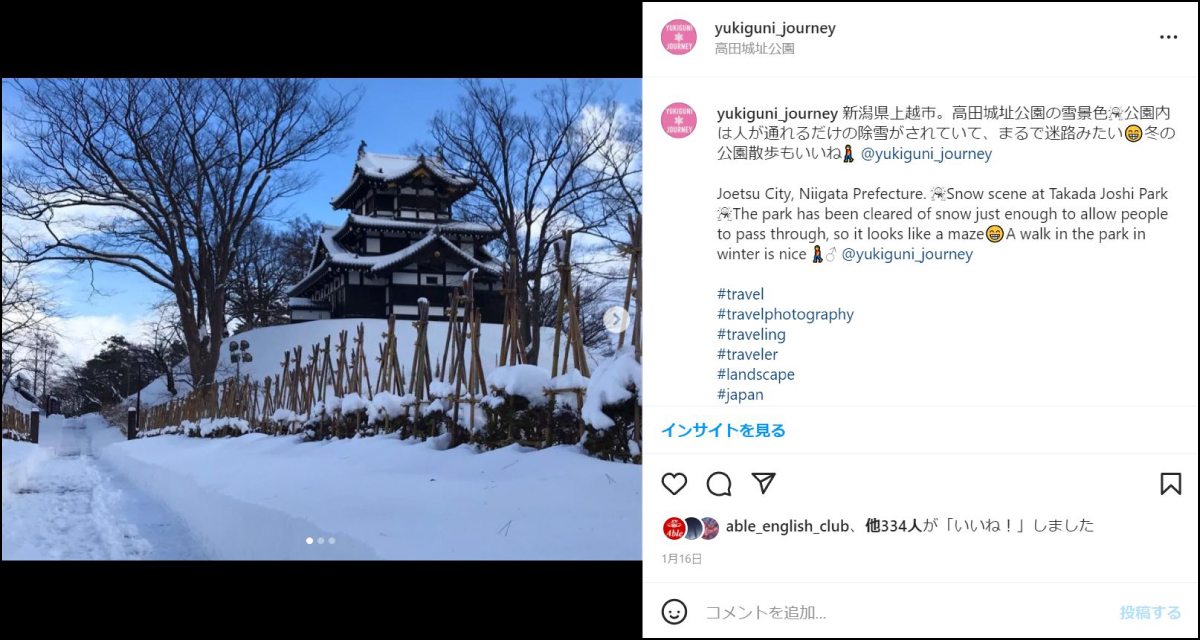1200x640 pixels.
Task: Open 高田城址公園 location link
Action: [x=755, y=48]
